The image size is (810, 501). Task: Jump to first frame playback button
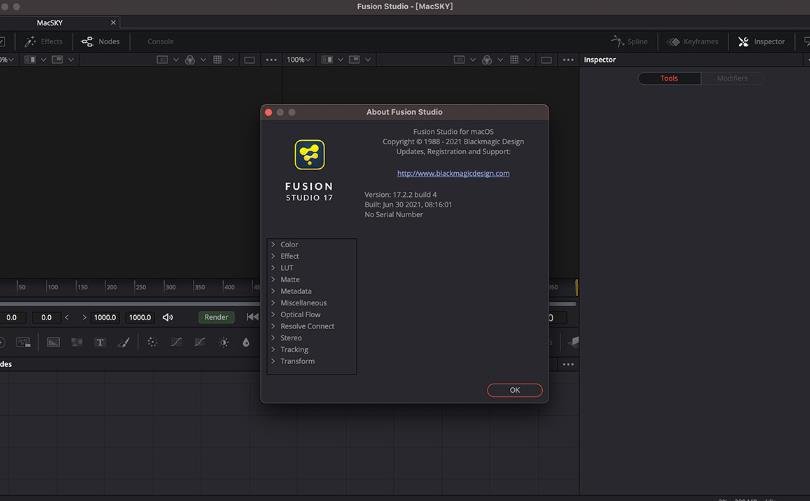point(252,317)
